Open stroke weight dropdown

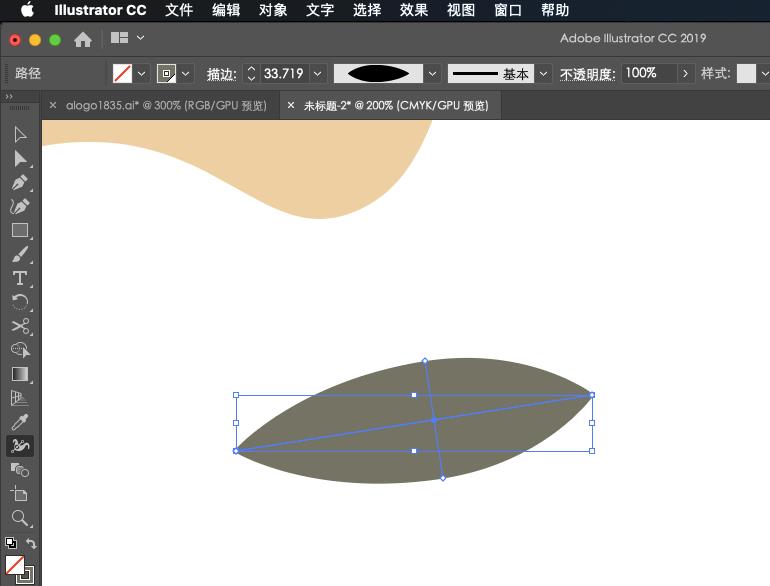(318, 74)
